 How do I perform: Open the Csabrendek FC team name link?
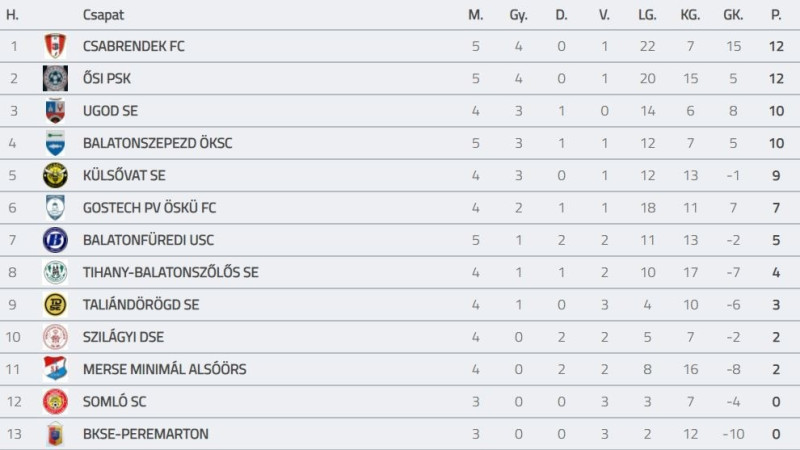coord(134,46)
